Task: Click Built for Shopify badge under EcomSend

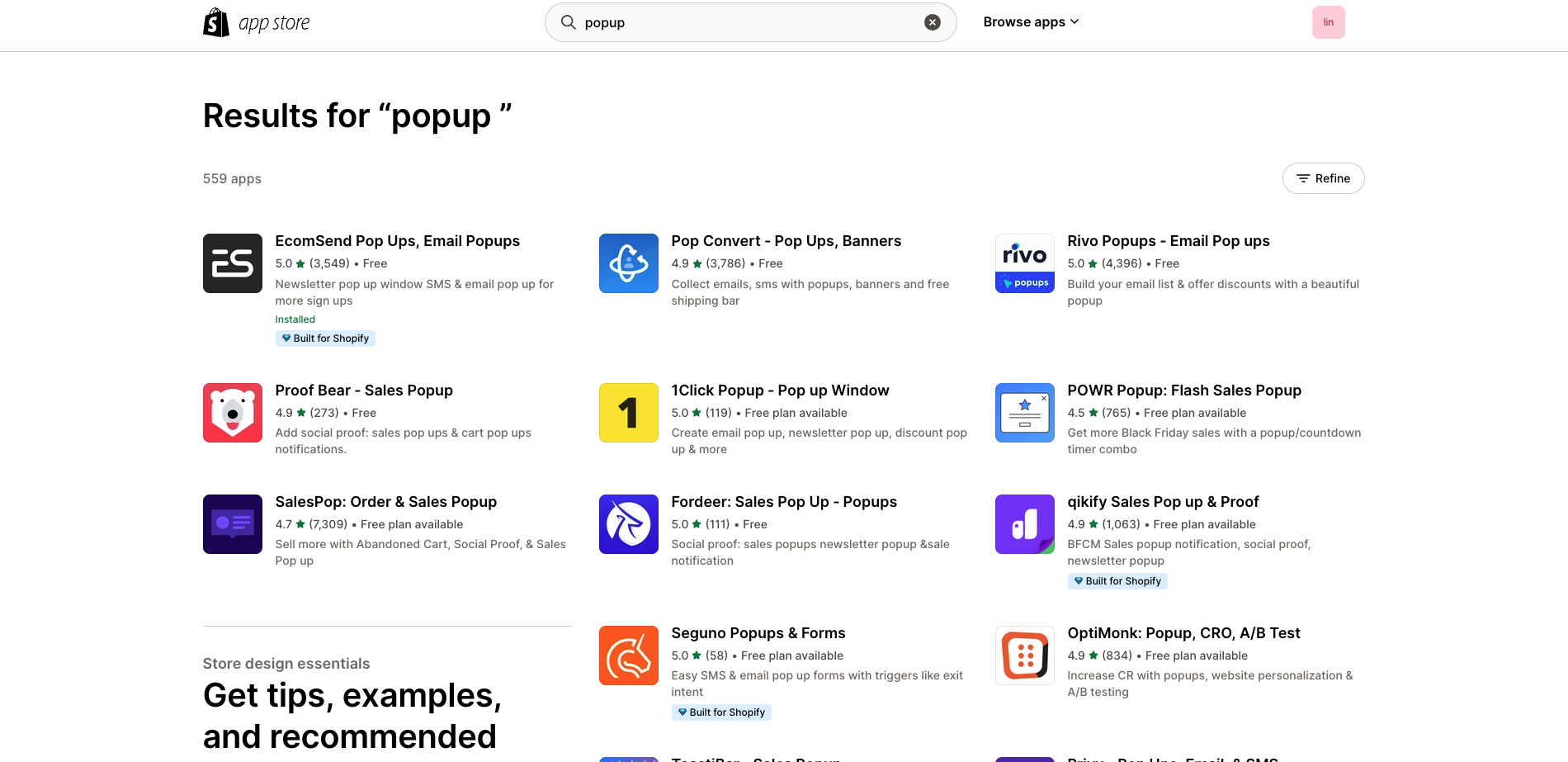Action: (325, 338)
